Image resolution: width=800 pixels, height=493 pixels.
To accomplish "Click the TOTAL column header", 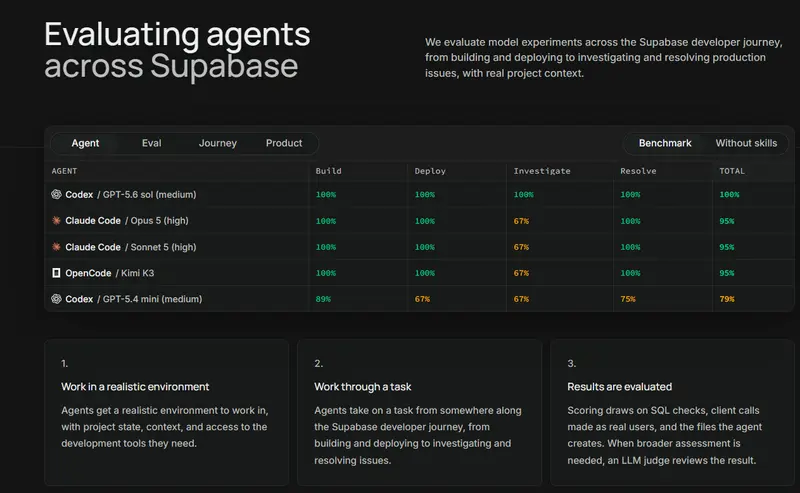I will pos(732,171).
